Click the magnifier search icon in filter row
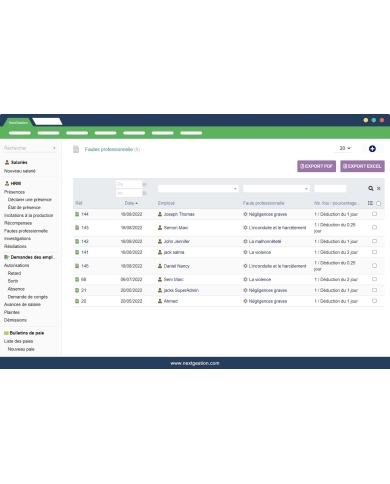The height and width of the screenshot is (484, 390). pyautogui.click(x=371, y=189)
